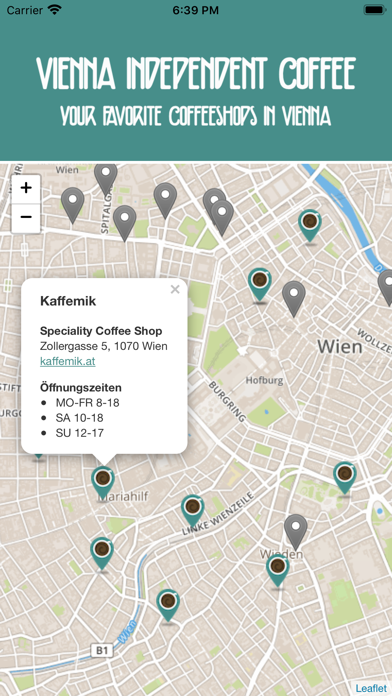Select the gray marker above the large Wien label
The image size is (392, 696).
[x=294, y=298]
